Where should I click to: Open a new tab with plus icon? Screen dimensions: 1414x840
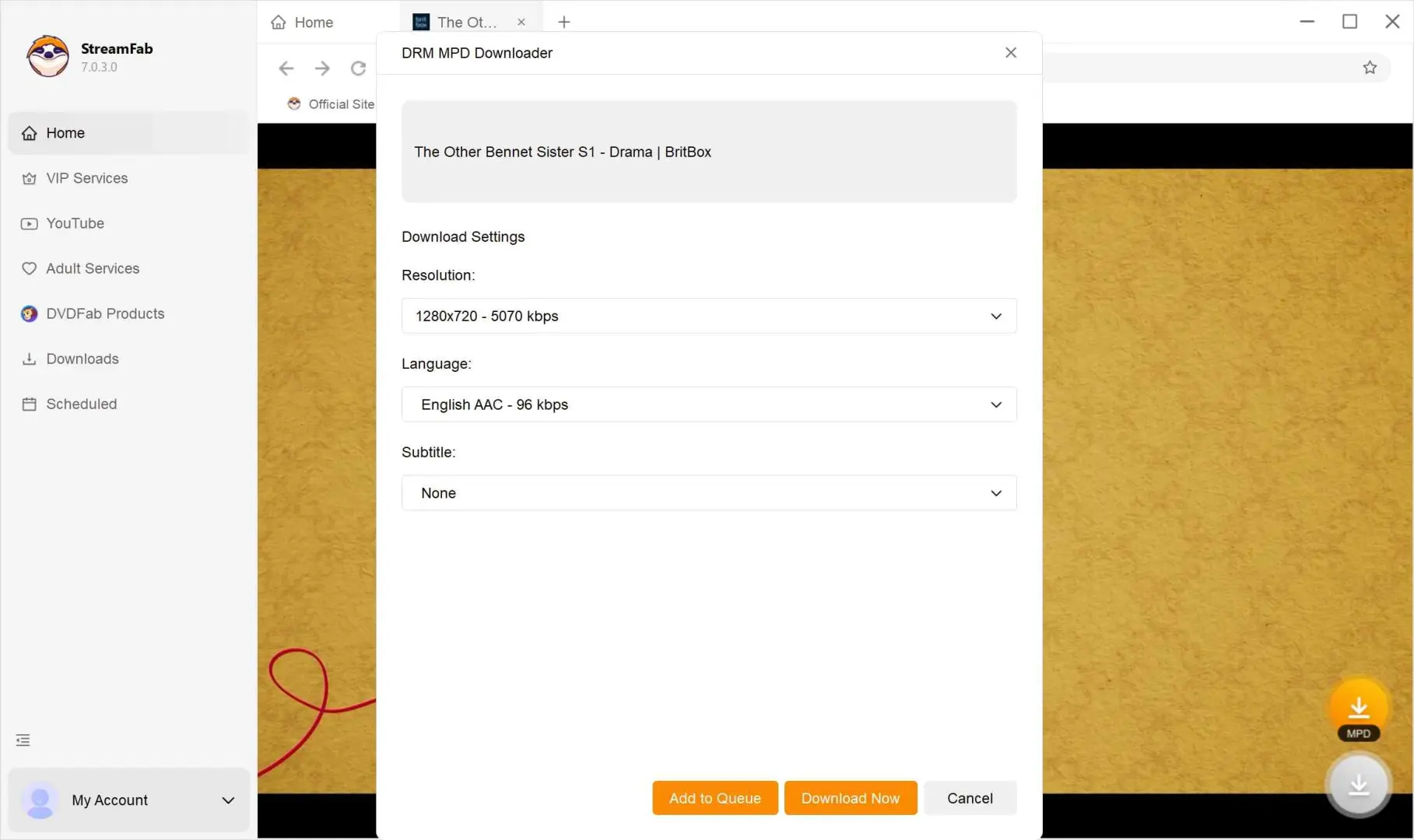(x=564, y=22)
